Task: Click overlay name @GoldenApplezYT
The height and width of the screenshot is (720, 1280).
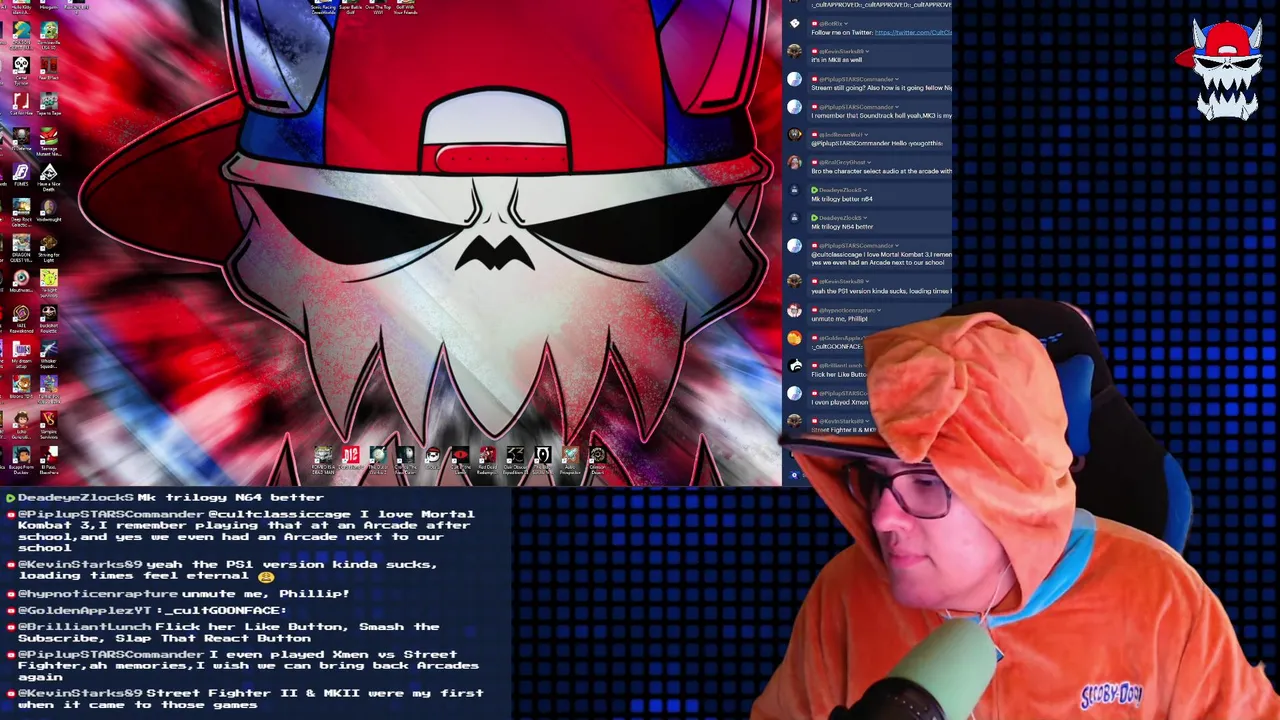Action: tap(85, 610)
